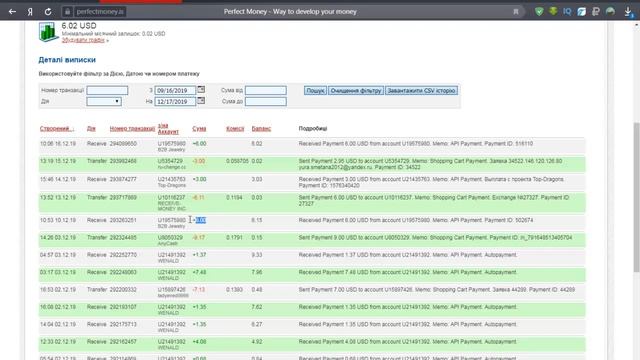This screenshot has height=360, width=640.
Task: Reload the Perfect Money page
Action: (48, 12)
